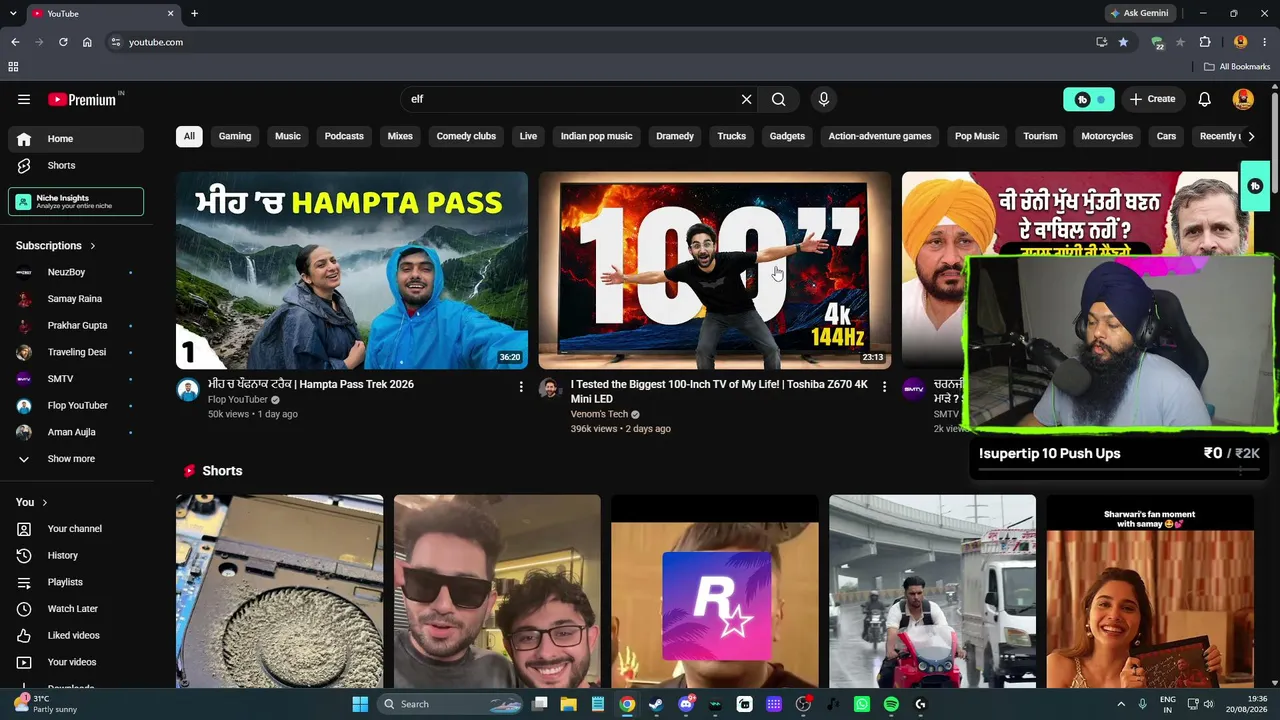1280x720 pixels.
Task: Bookmark this page with the star icon
Action: point(1123,42)
